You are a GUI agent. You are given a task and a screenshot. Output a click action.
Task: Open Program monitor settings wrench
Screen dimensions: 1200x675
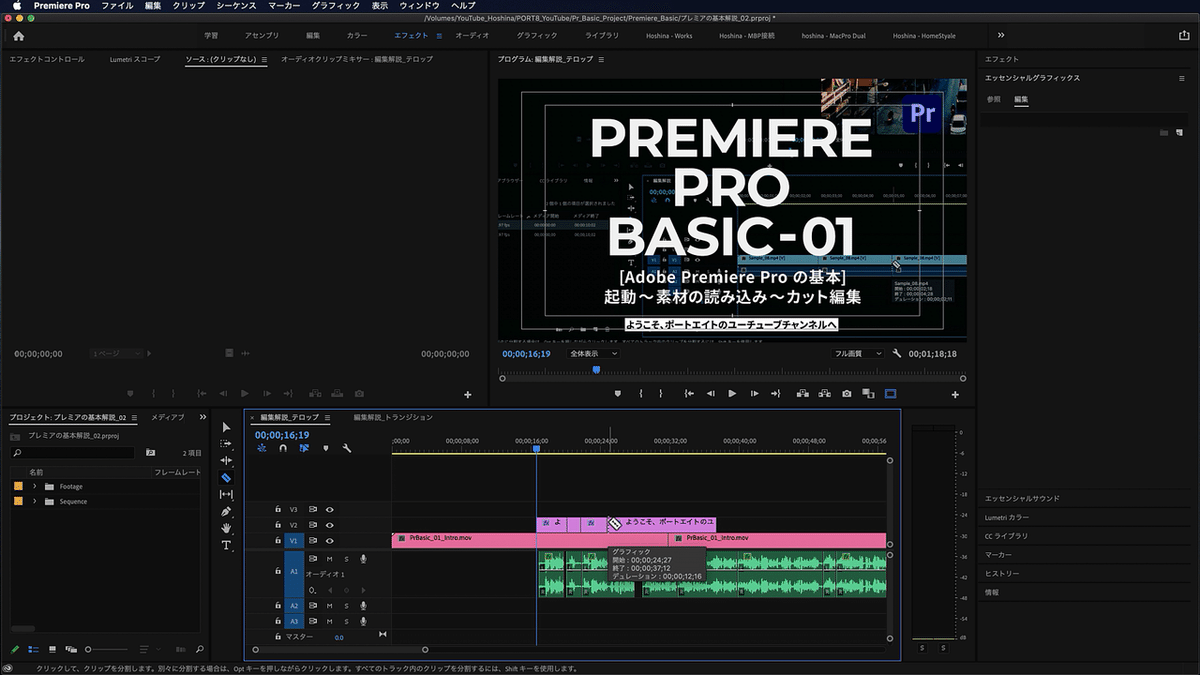pos(897,353)
